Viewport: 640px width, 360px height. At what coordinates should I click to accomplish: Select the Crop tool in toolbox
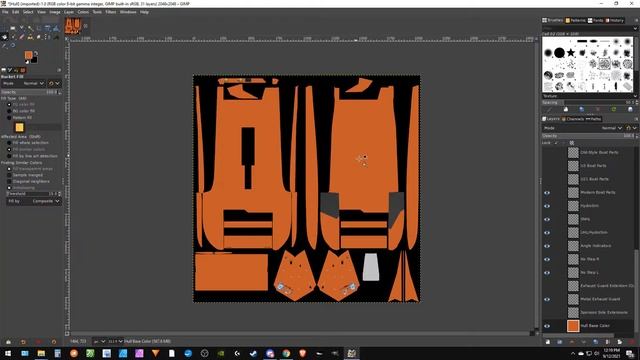coord(39,28)
